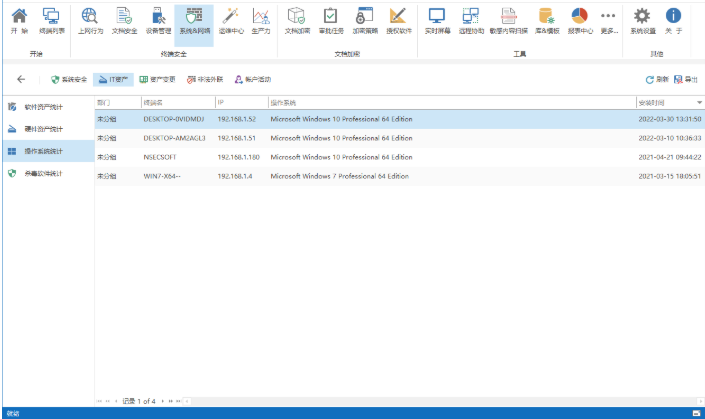Open 系统设置 gear icon
The image size is (705, 419).
point(643,21)
